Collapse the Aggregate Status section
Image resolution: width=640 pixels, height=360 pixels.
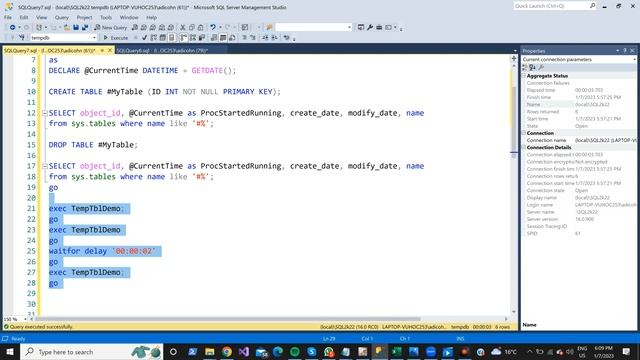[524, 76]
